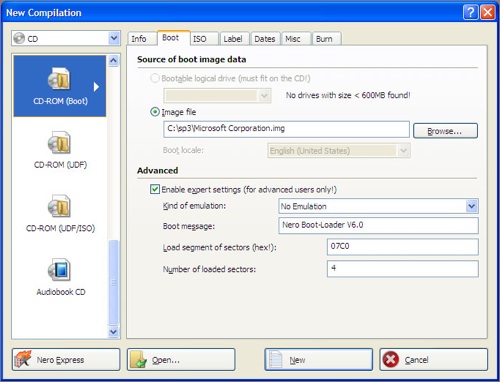
Task: Click the Number of loaded sectors field
Action: (x=403, y=269)
